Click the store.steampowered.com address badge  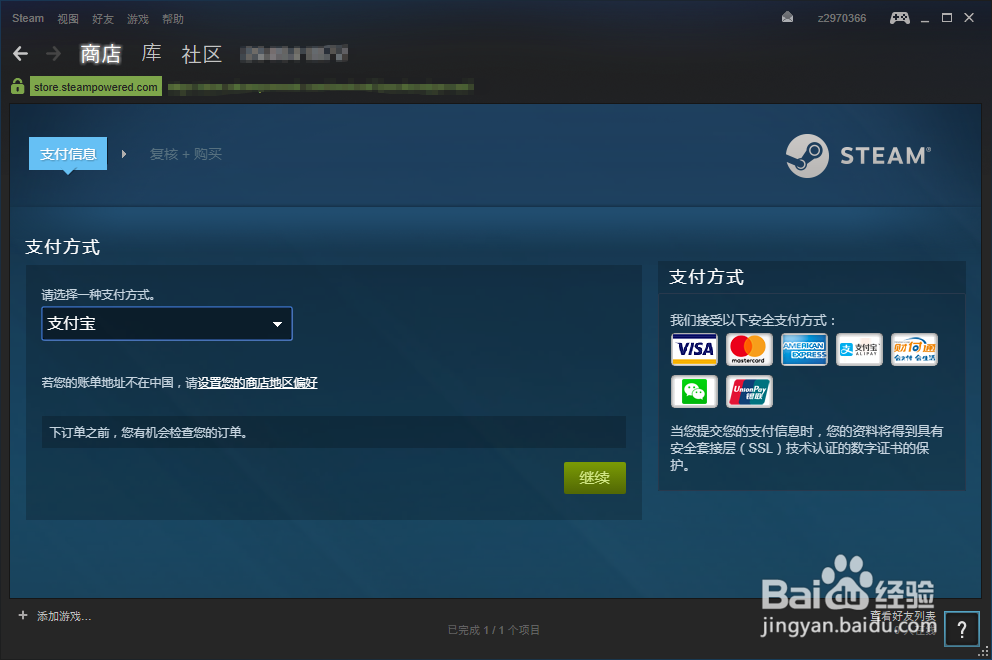tap(96, 87)
